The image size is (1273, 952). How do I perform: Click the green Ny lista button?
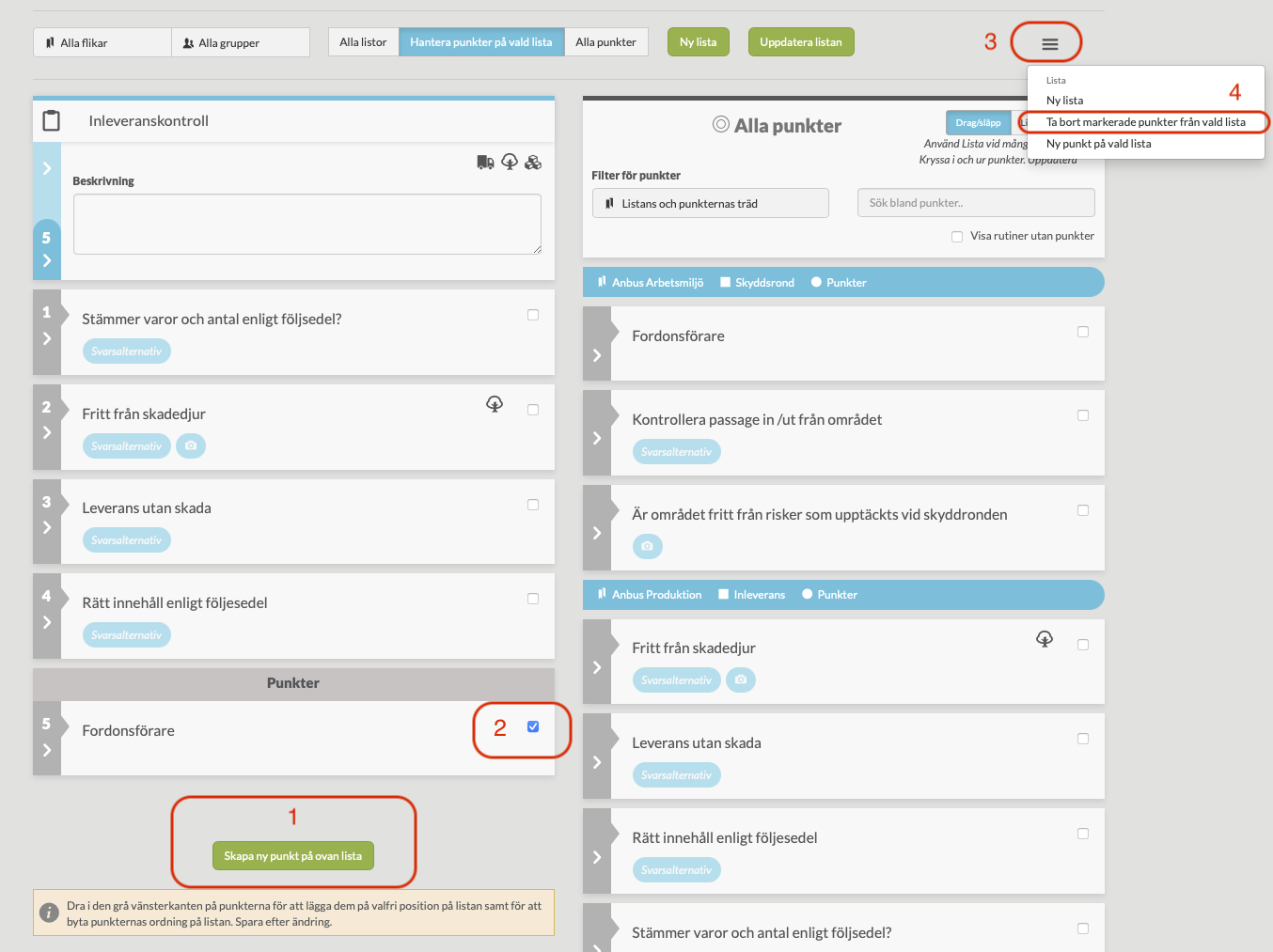699,42
